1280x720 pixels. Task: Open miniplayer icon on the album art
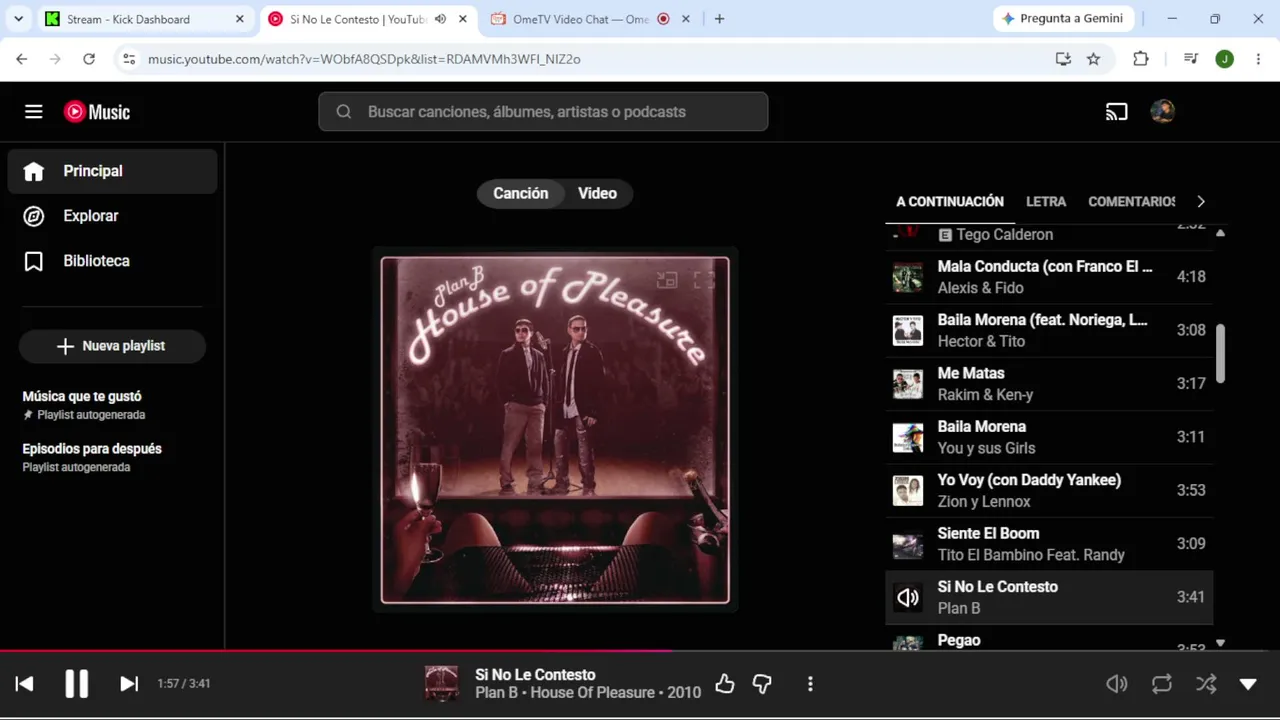667,281
